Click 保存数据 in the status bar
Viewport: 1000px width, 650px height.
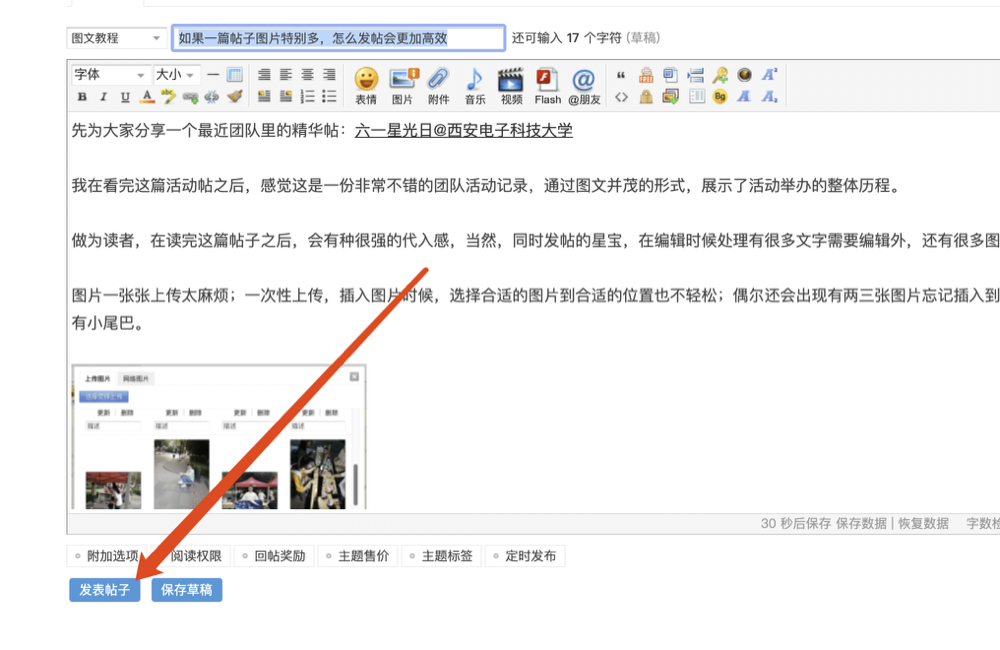point(861,524)
